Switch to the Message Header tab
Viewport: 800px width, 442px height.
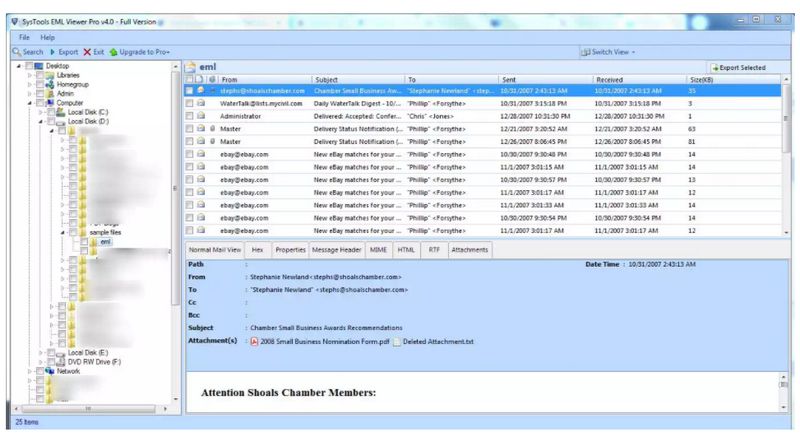[336, 249]
